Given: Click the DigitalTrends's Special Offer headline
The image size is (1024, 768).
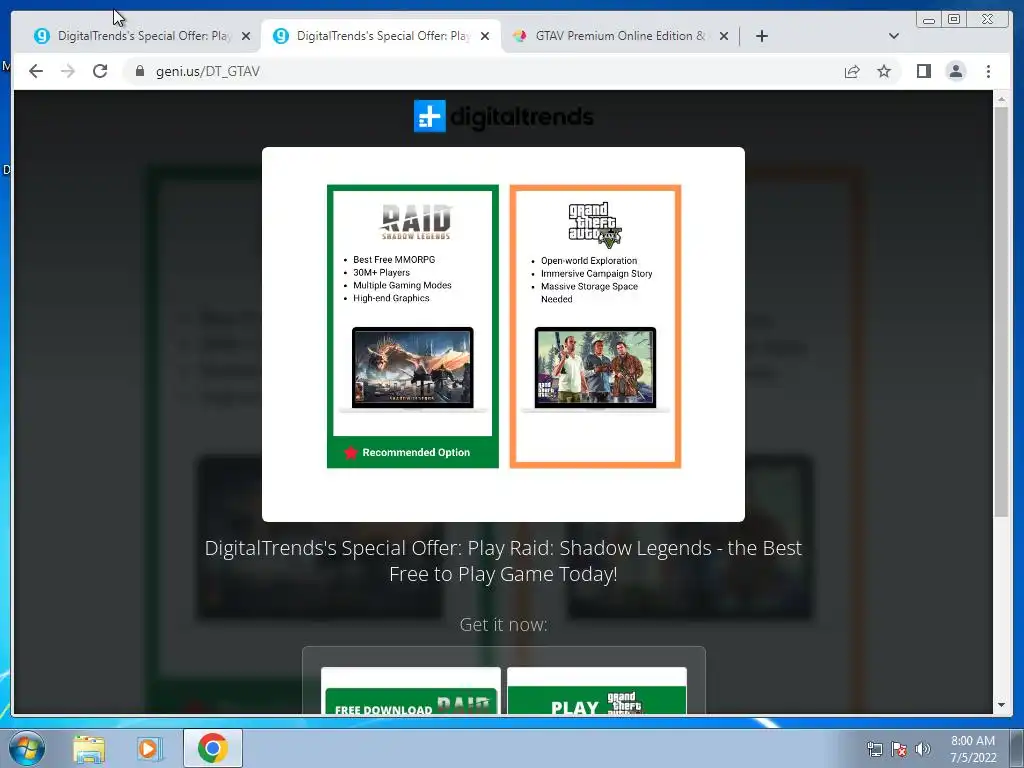Looking at the screenshot, I should click(503, 560).
